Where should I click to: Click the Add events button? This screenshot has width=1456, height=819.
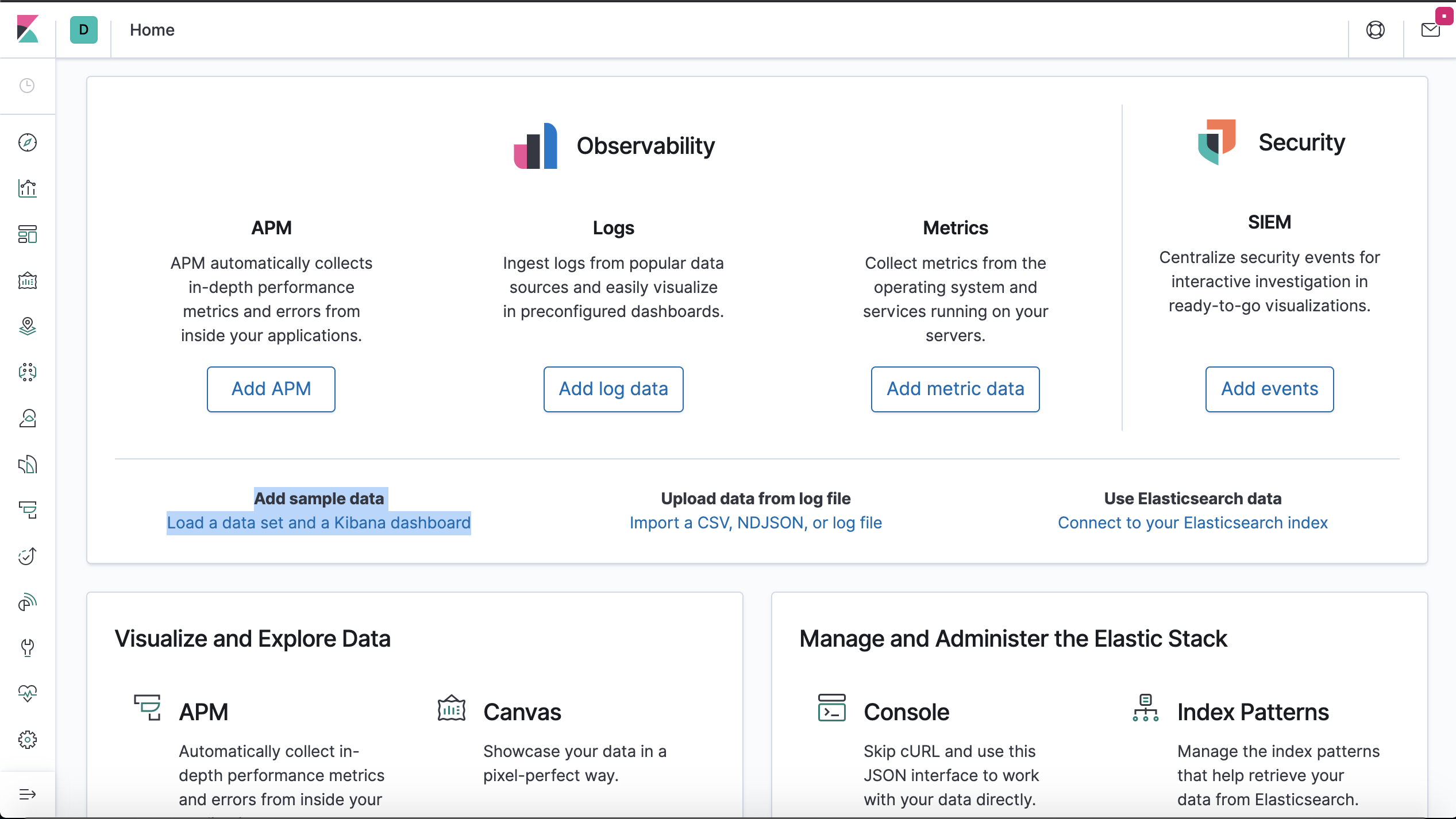[1270, 389]
